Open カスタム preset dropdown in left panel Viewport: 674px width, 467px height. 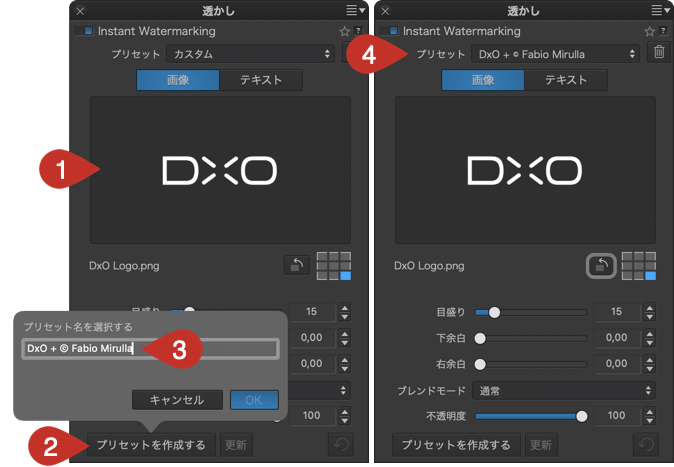point(251,54)
